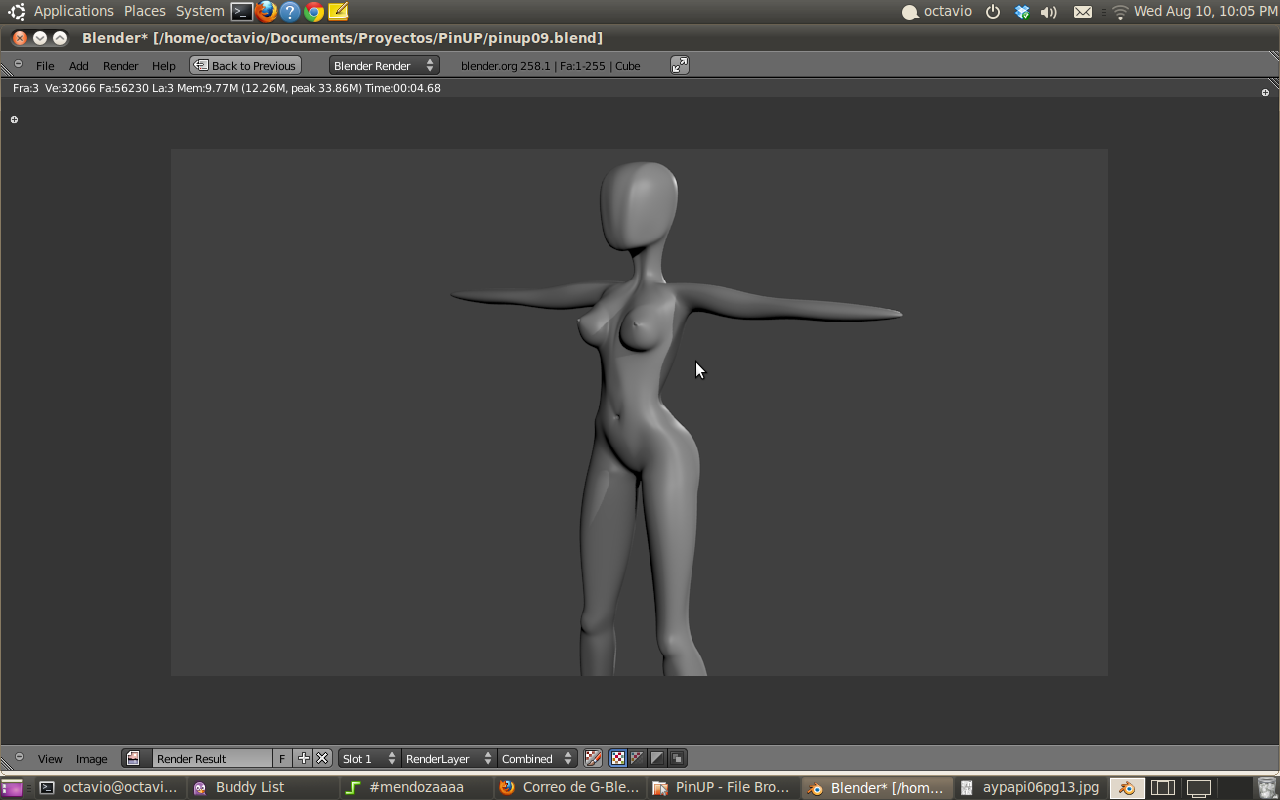Click the Render Result image name field
Screen dimensions: 1280x800
tap(211, 758)
